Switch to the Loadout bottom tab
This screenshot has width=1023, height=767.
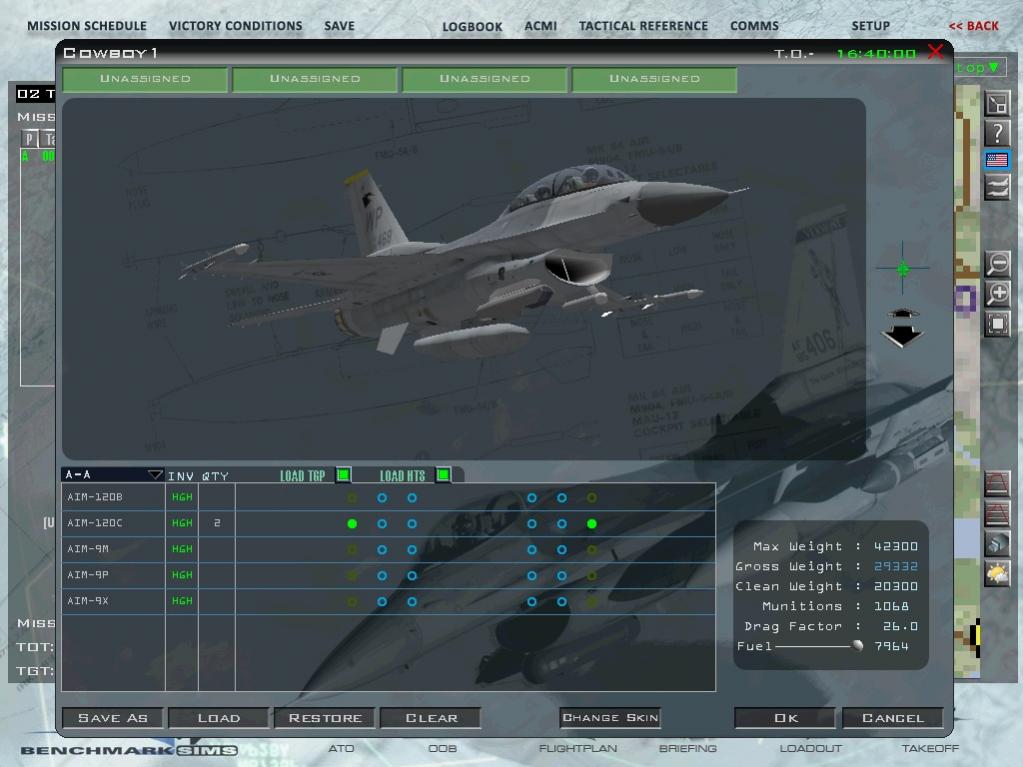coord(810,748)
